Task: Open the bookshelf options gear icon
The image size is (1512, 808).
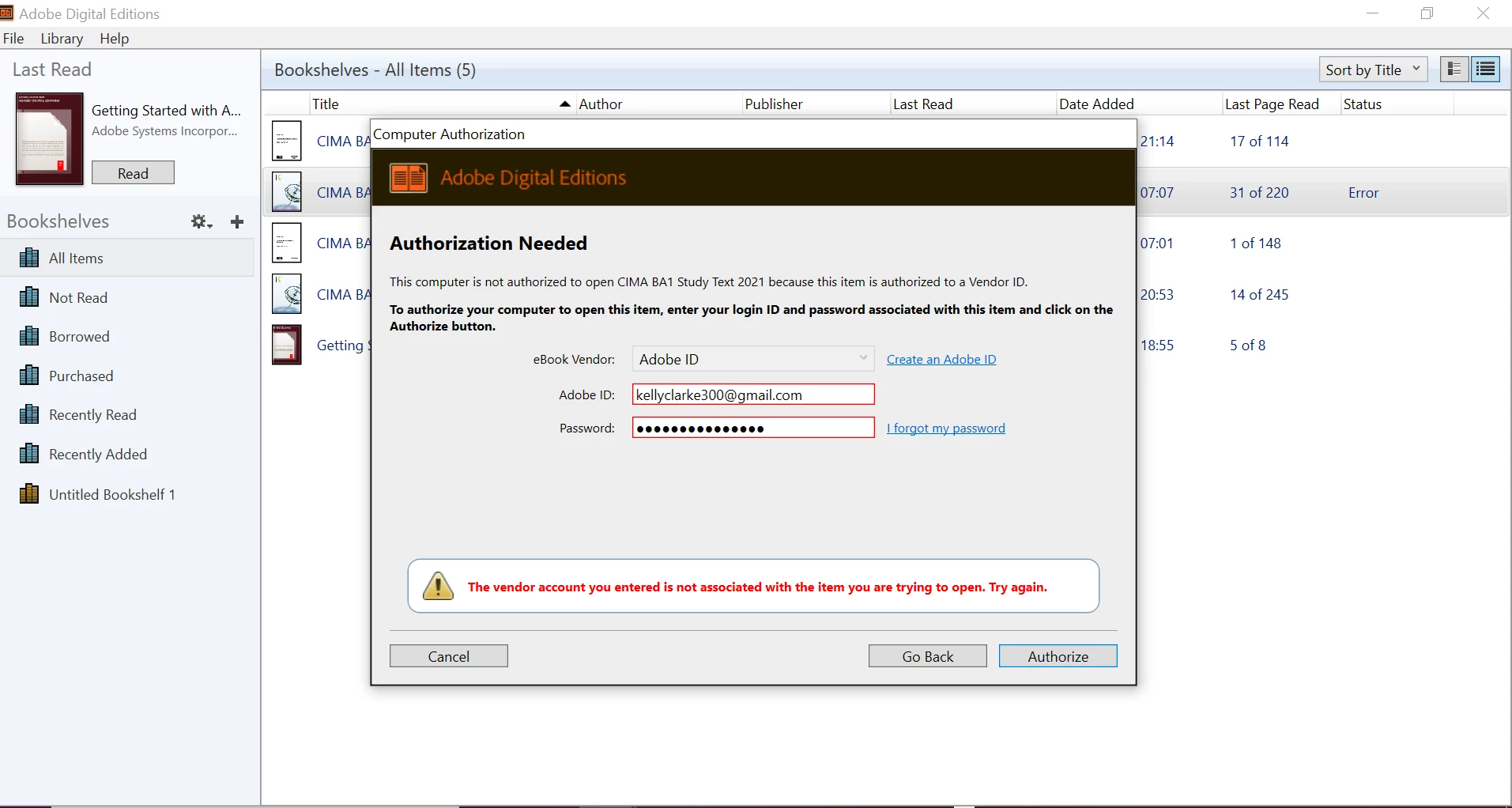Action: tap(202, 222)
